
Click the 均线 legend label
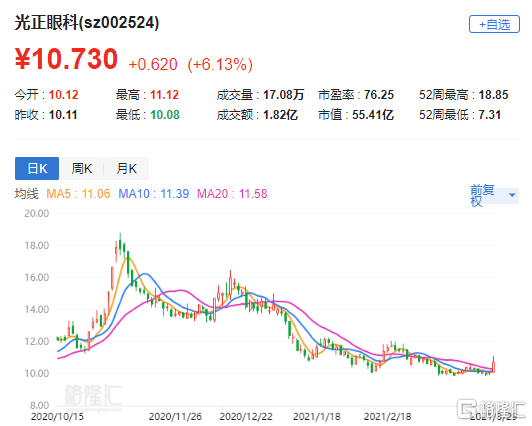coord(26,194)
